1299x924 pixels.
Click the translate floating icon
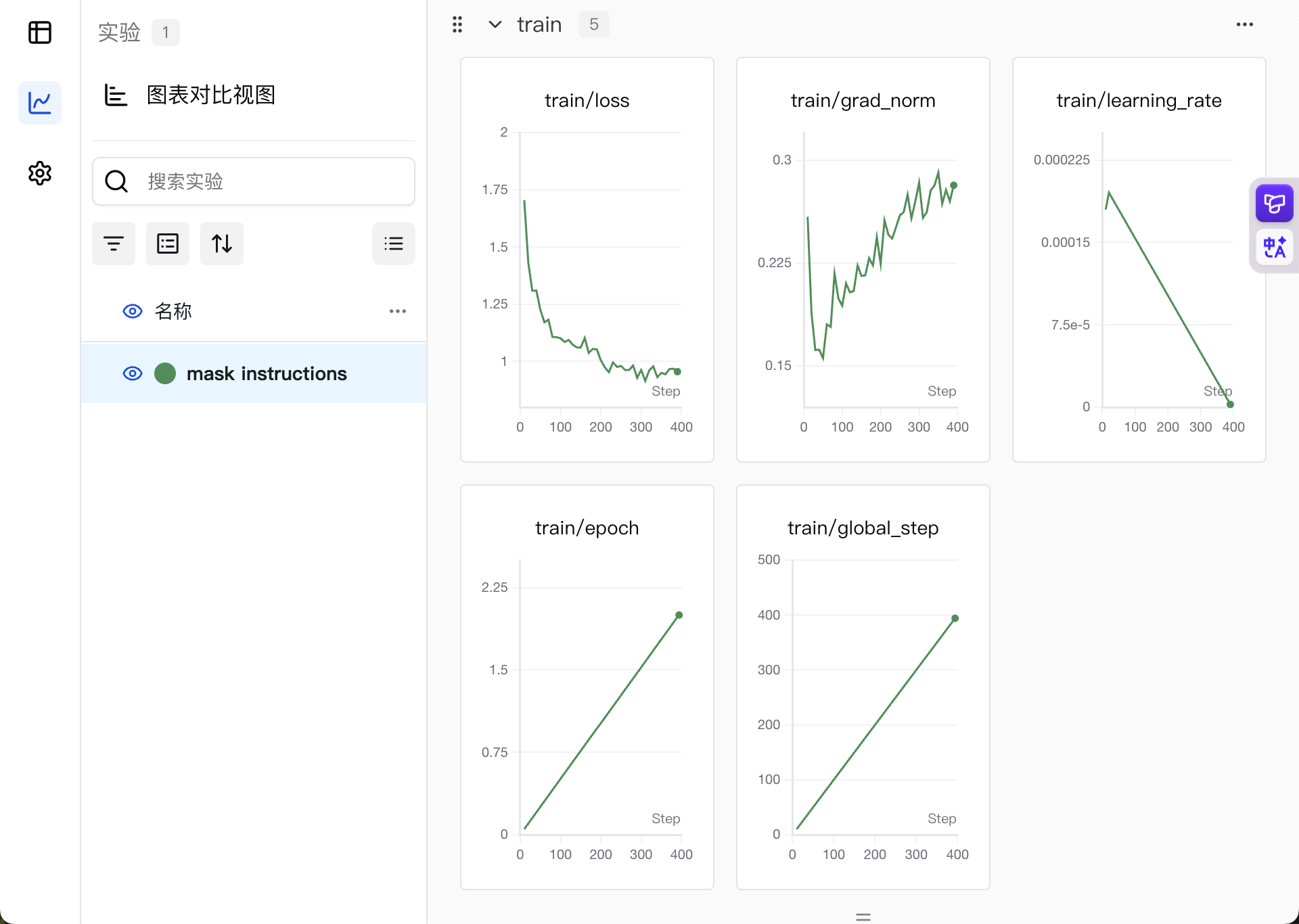click(x=1274, y=247)
